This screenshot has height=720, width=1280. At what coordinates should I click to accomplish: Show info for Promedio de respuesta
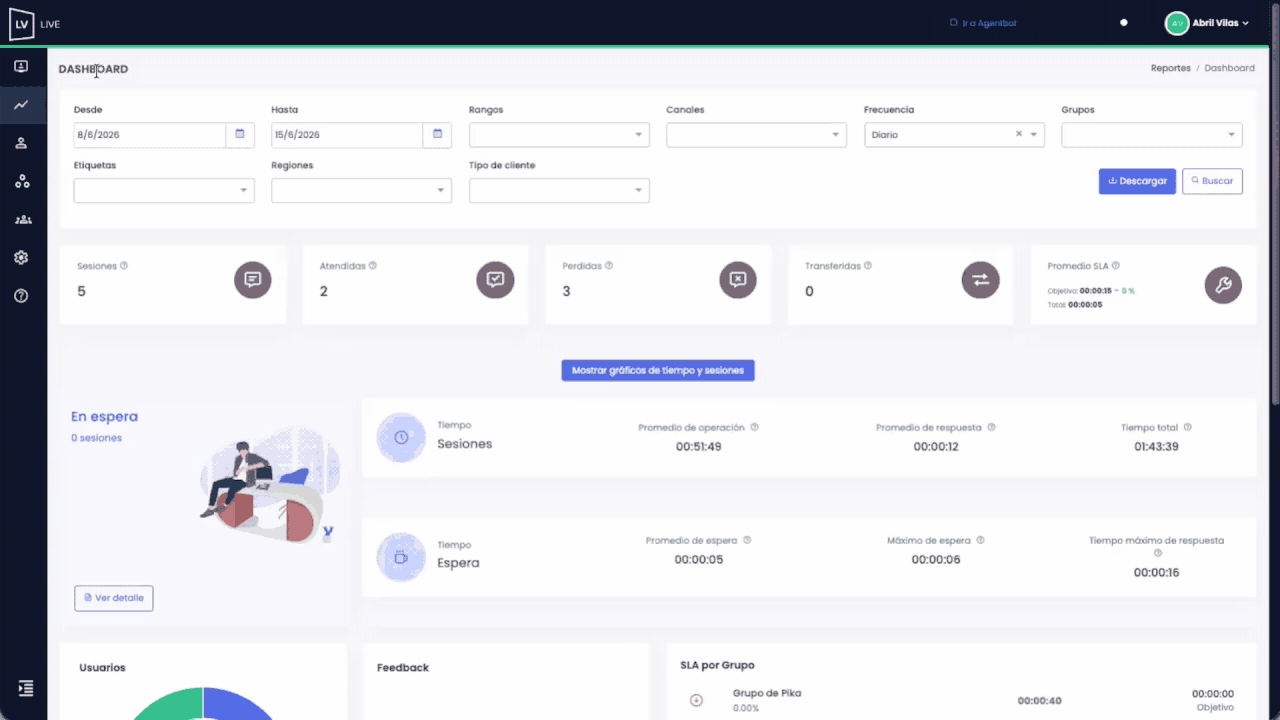[992, 427]
